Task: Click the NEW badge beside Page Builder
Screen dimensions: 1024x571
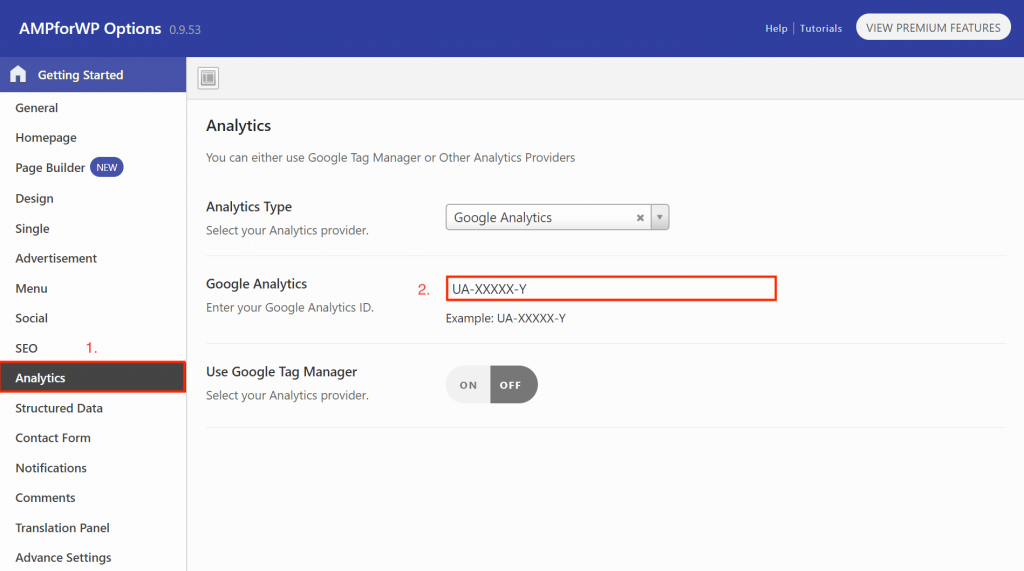Action: (106, 167)
